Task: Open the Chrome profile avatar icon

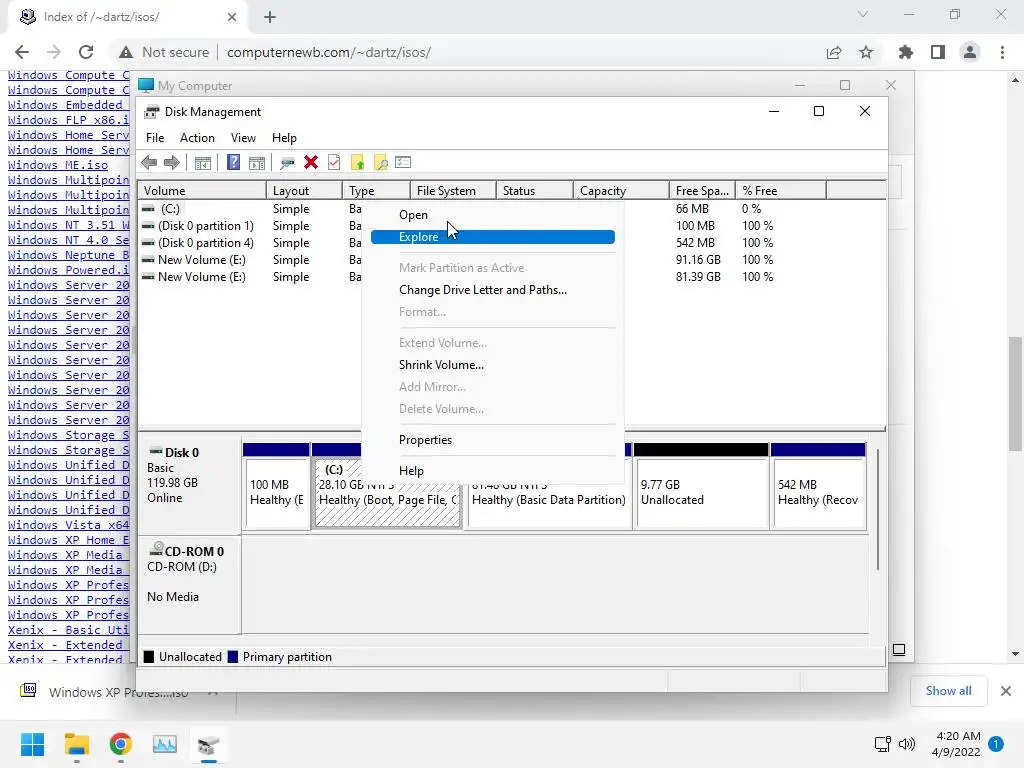Action: [970, 52]
